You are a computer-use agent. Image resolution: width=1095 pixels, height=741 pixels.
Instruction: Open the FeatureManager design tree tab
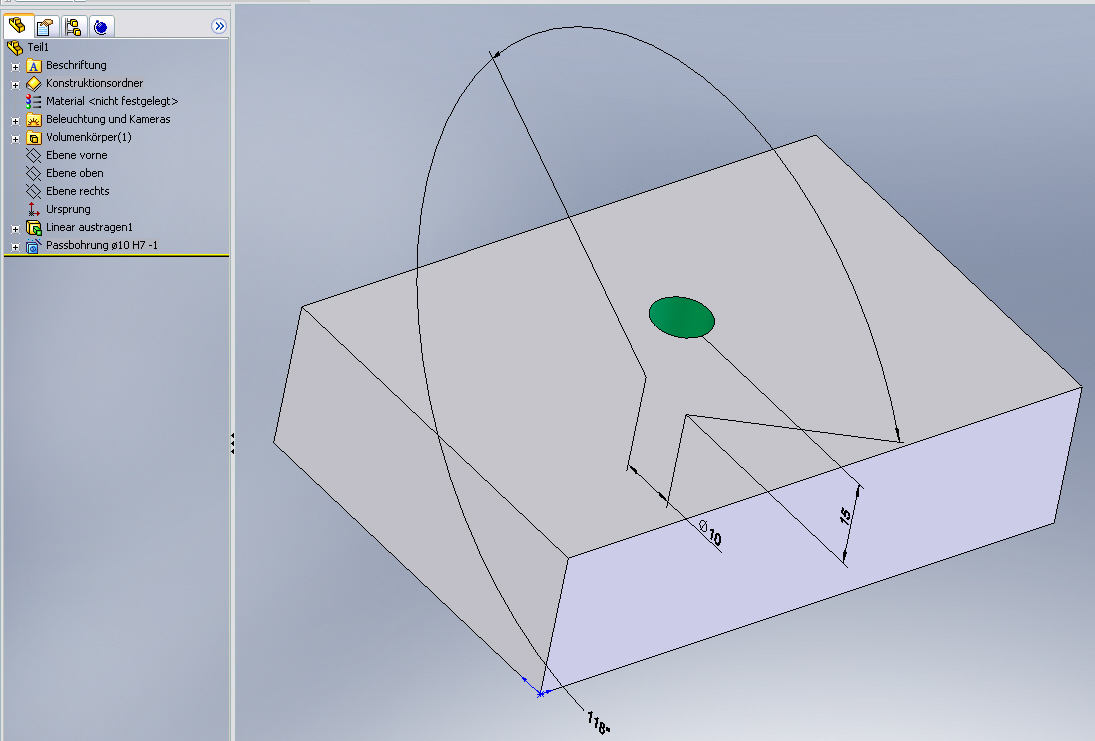[17, 26]
